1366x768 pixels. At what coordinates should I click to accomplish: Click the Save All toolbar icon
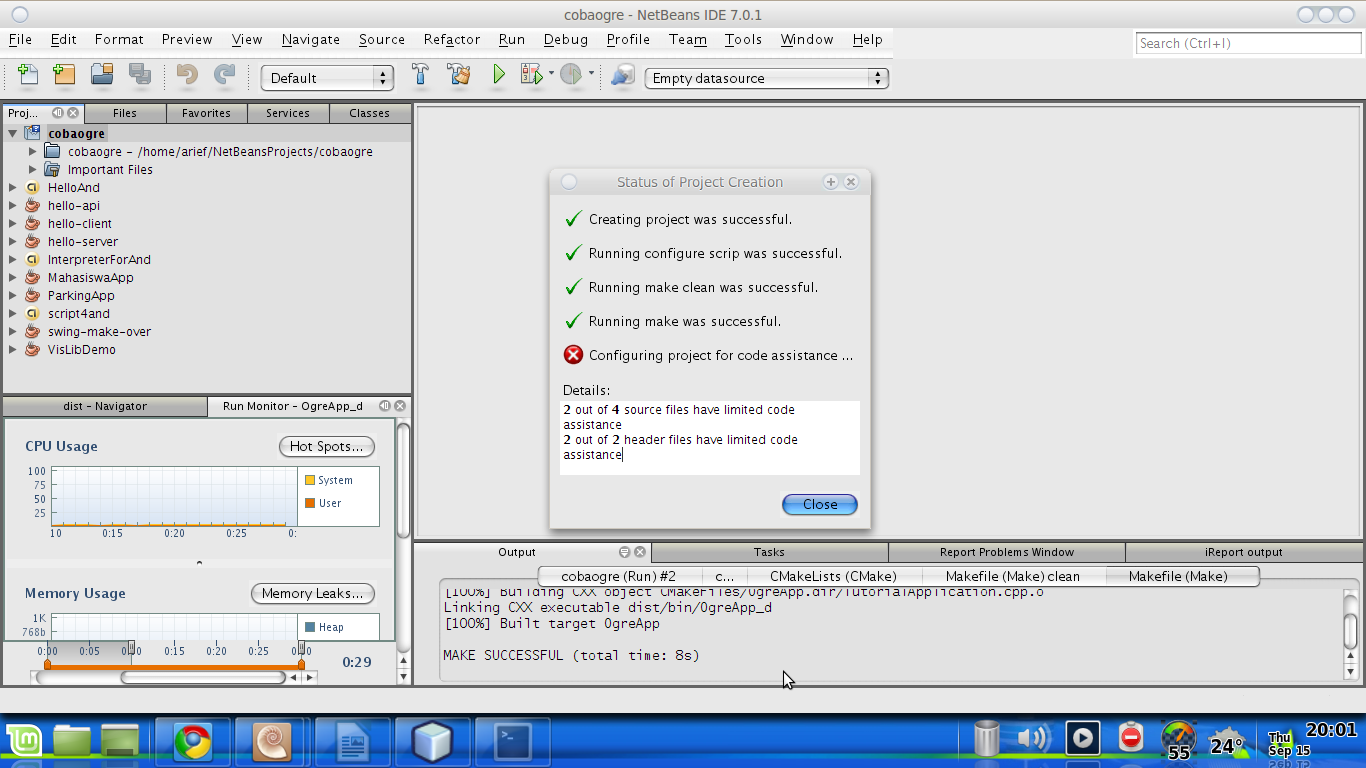pyautogui.click(x=139, y=75)
